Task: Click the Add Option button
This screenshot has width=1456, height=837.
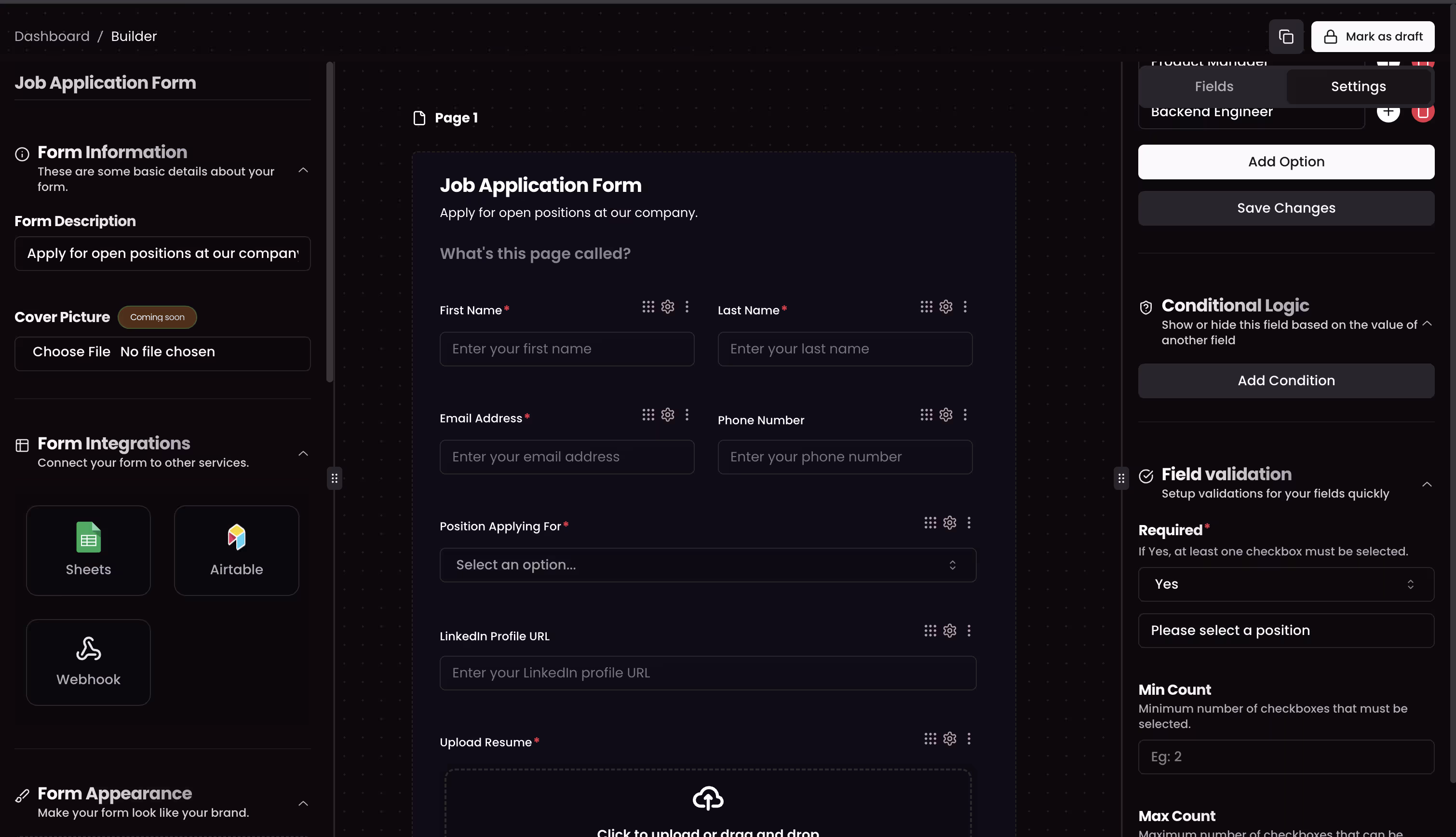Action: 1286,162
